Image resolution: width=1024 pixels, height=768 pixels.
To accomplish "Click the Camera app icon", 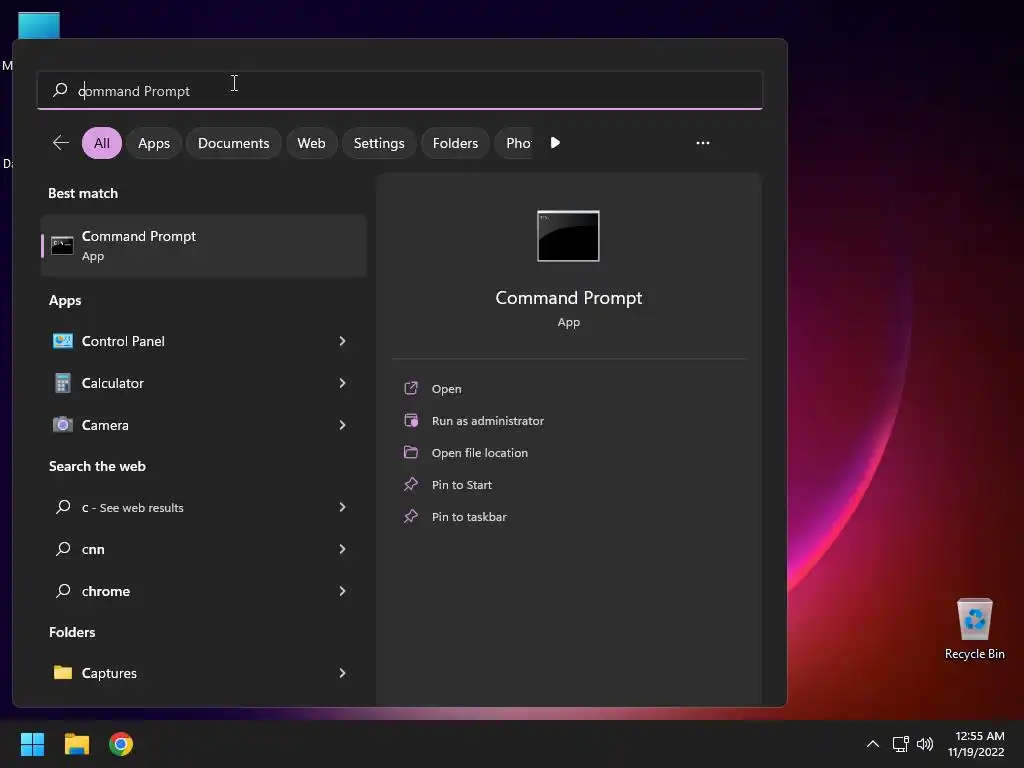I will 63,424.
